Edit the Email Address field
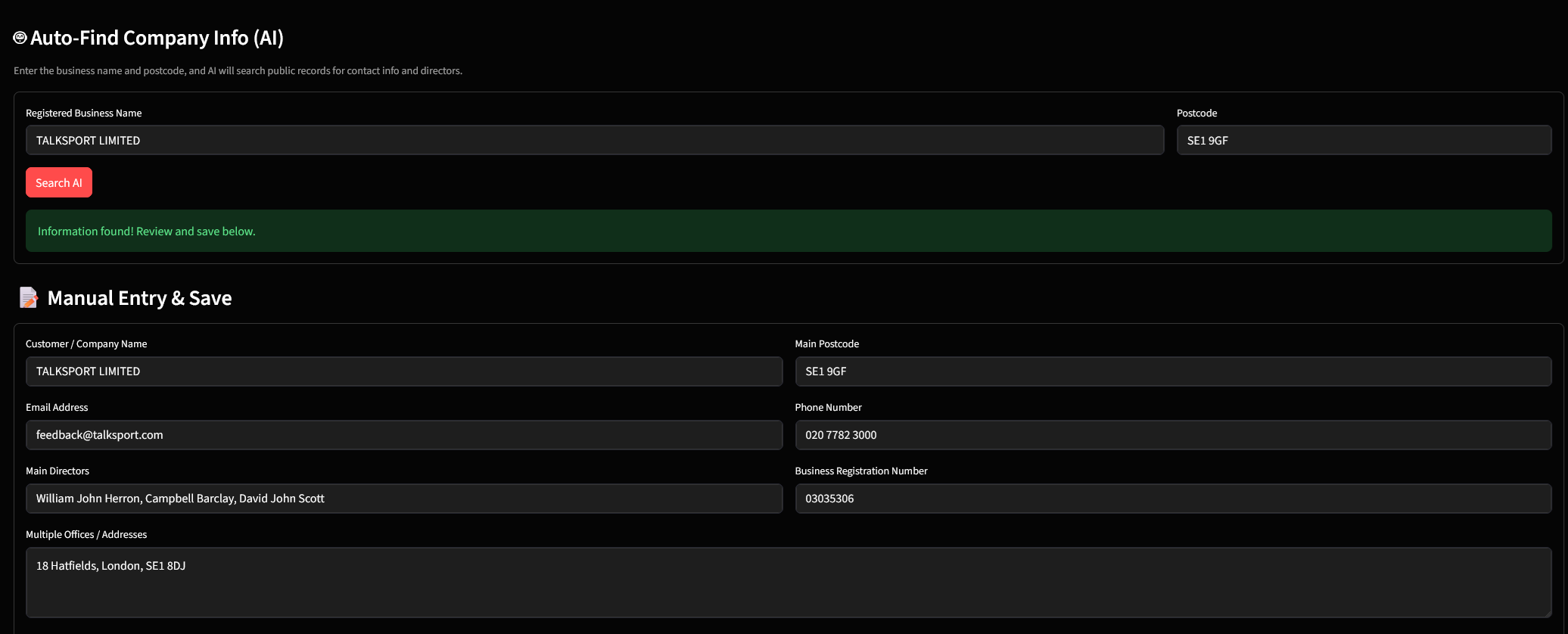 (x=404, y=435)
